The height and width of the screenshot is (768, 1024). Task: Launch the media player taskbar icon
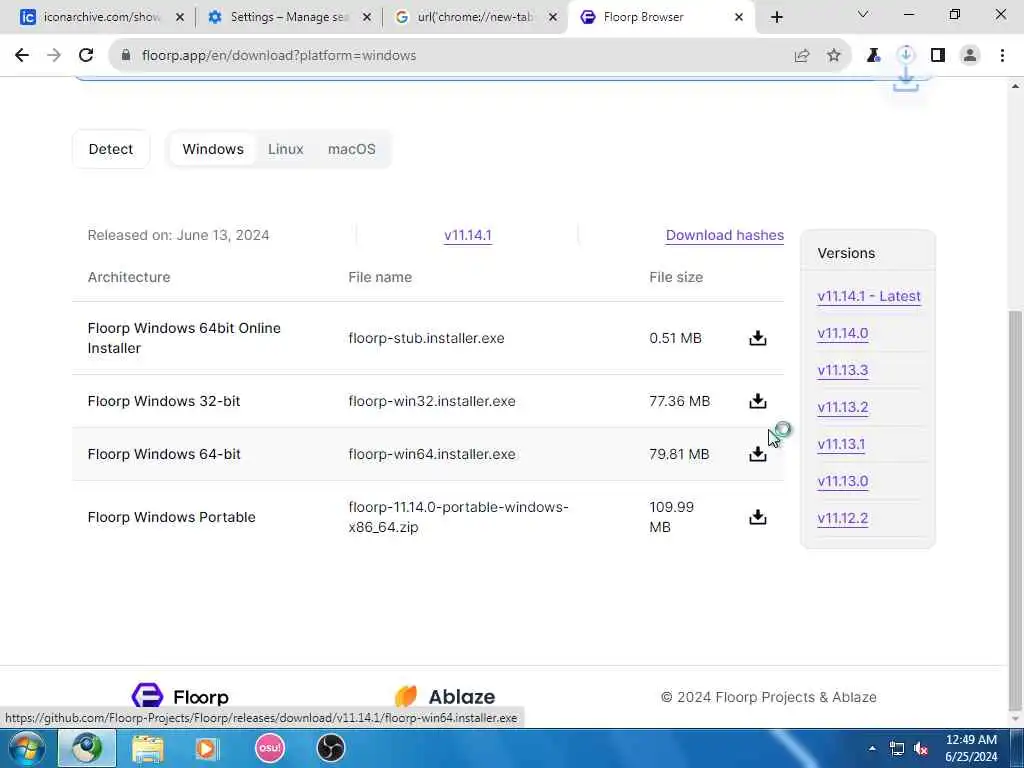(208, 748)
